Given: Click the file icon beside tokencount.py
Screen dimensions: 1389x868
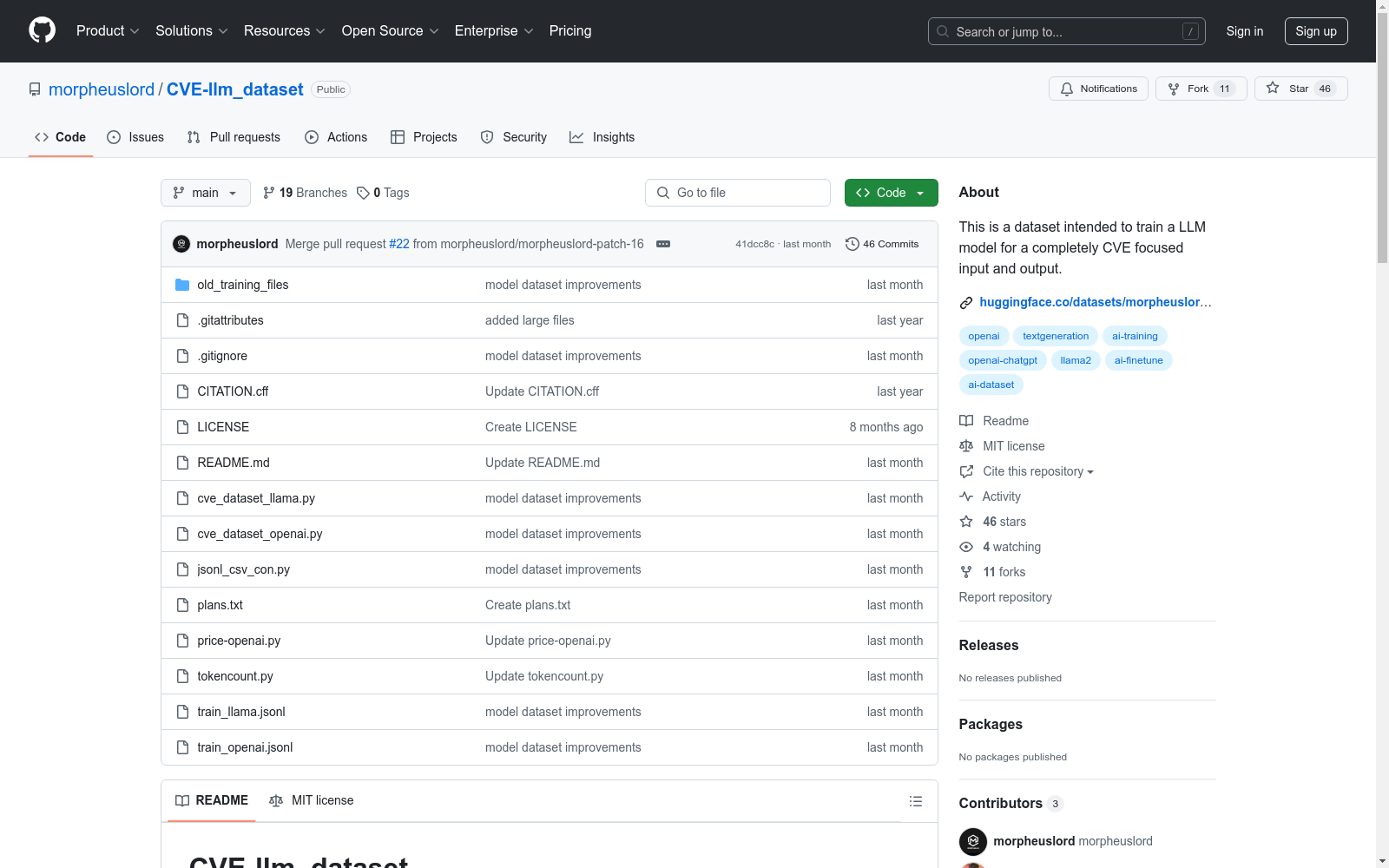Looking at the screenshot, I should [182, 676].
